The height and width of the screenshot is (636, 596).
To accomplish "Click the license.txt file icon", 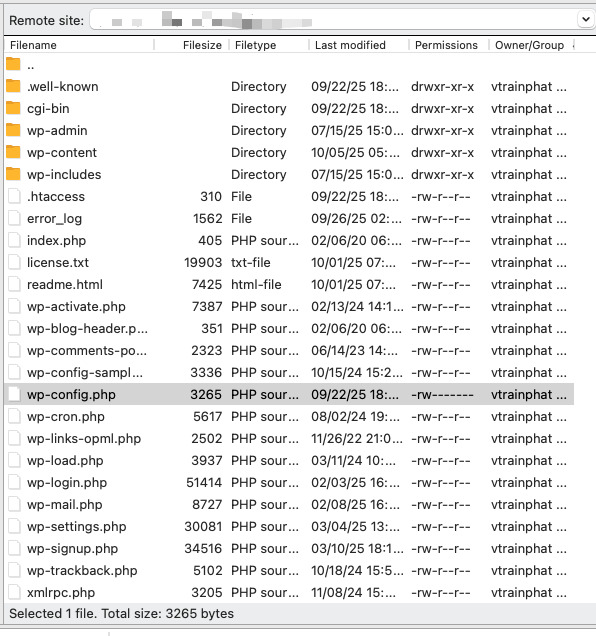I will click(15, 262).
